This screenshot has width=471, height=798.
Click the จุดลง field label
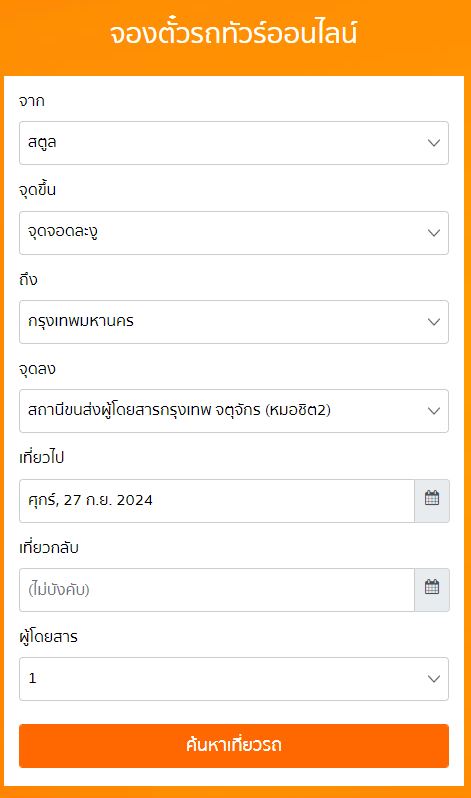point(37,368)
